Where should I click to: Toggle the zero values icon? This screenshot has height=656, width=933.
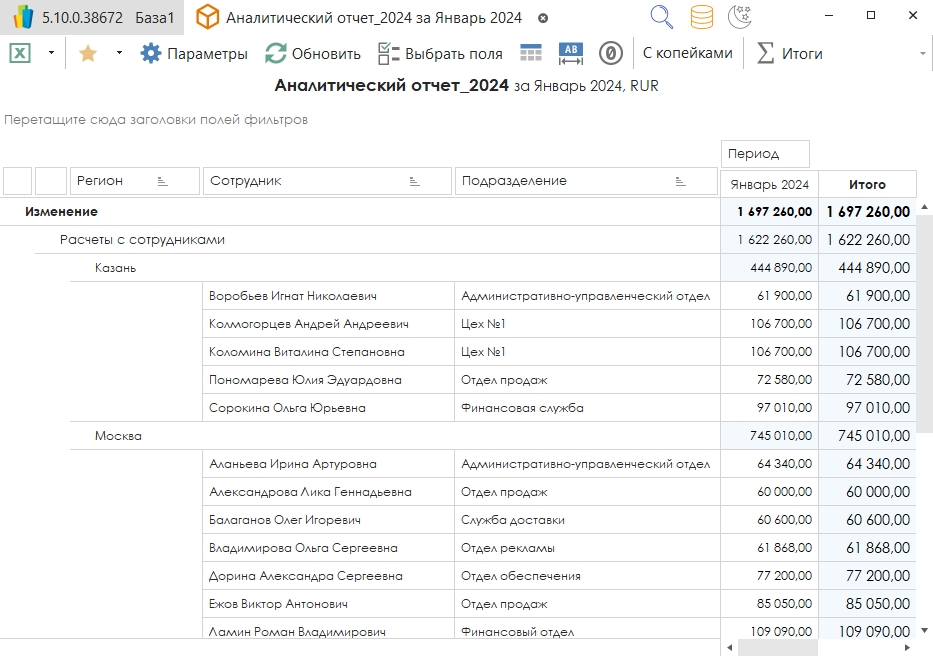(610, 54)
